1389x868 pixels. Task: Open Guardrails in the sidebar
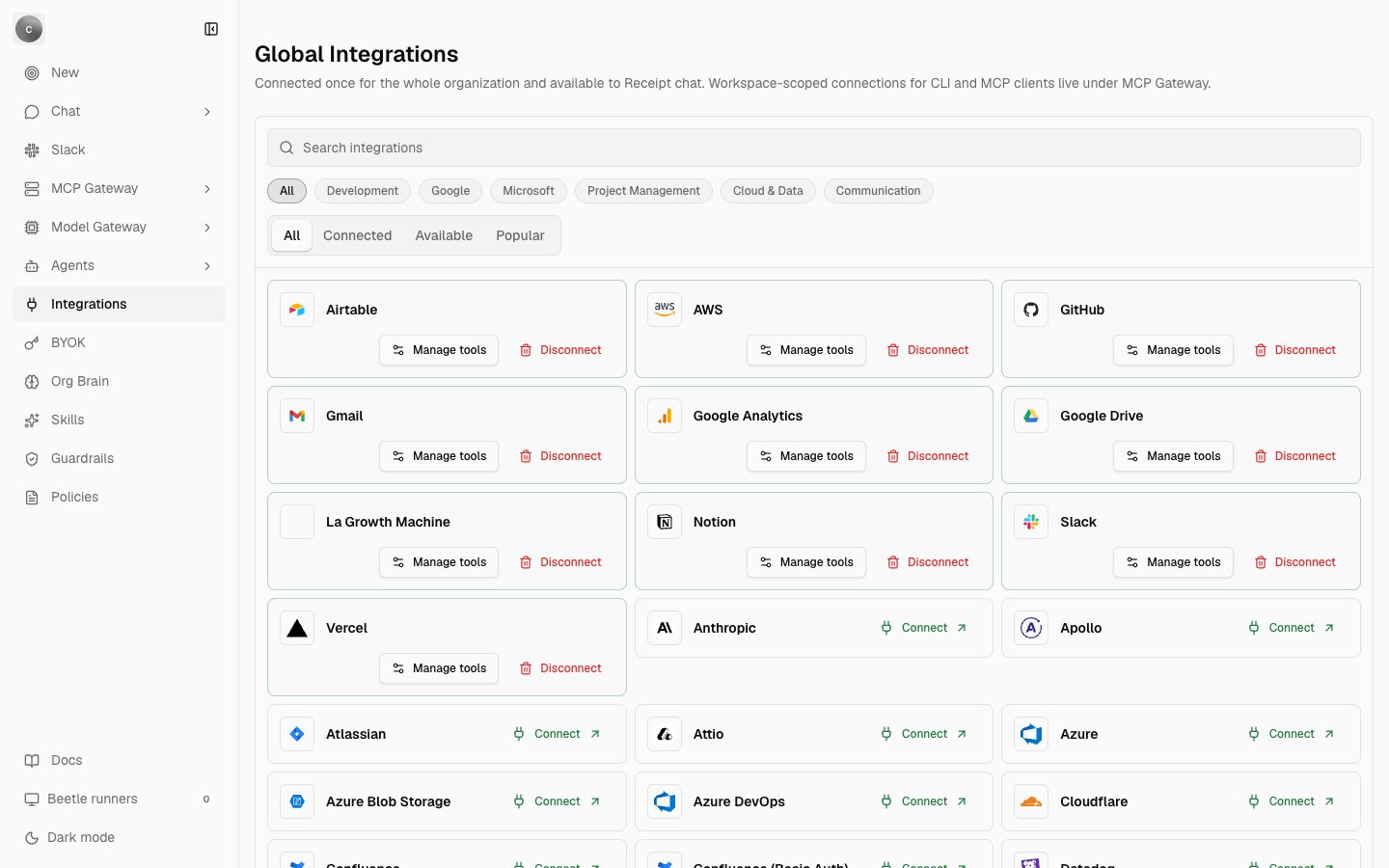point(119,458)
